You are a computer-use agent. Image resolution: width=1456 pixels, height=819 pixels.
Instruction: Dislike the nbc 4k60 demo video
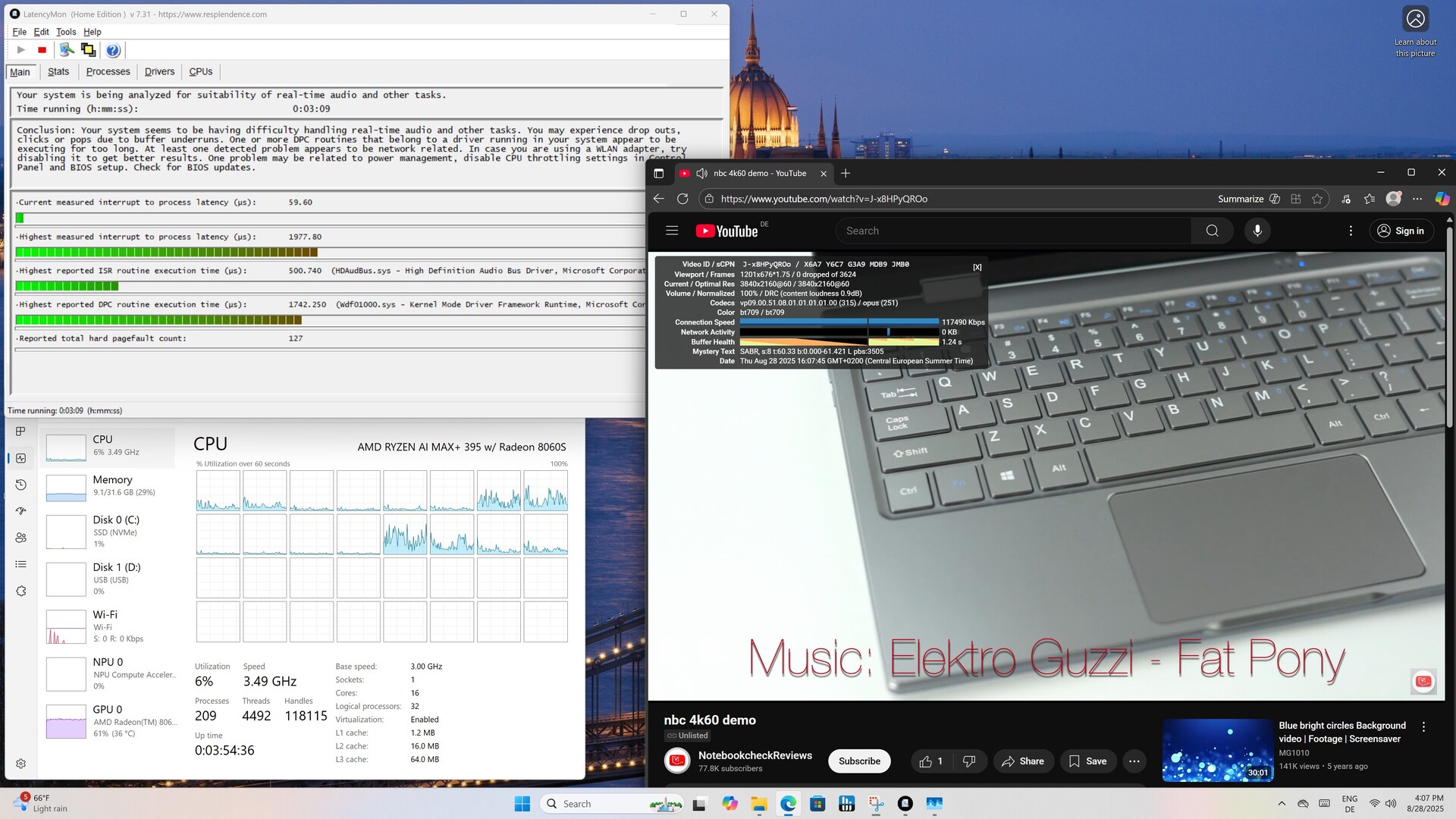[x=968, y=761]
